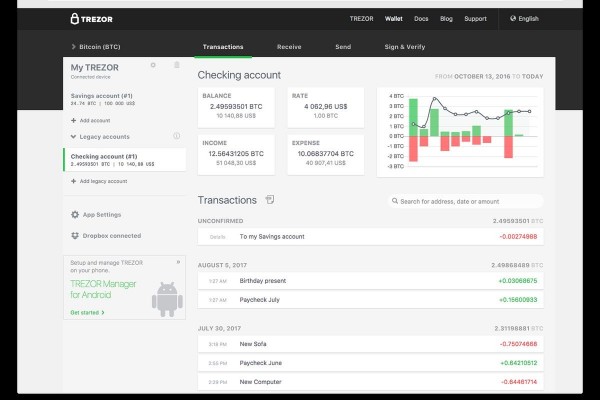The image size is (600, 400).
Task: Open device settings gear next to My TREZOR
Action: pos(153,65)
